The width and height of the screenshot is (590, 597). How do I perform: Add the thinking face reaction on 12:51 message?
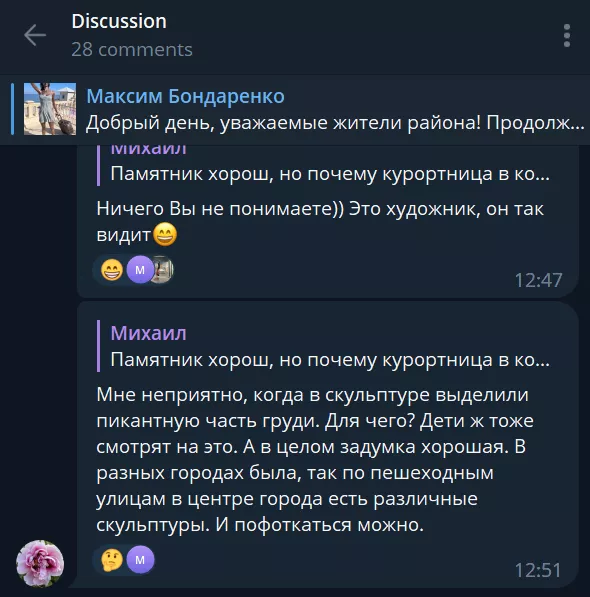coord(112,560)
